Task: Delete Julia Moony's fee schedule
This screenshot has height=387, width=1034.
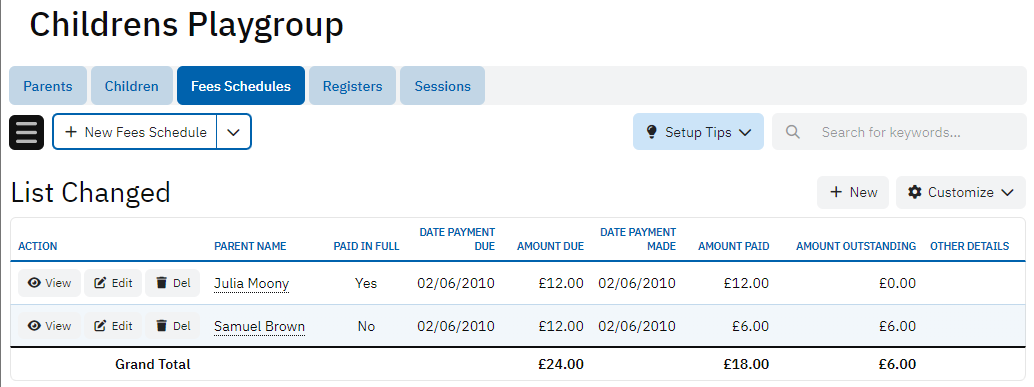Action: (x=173, y=283)
